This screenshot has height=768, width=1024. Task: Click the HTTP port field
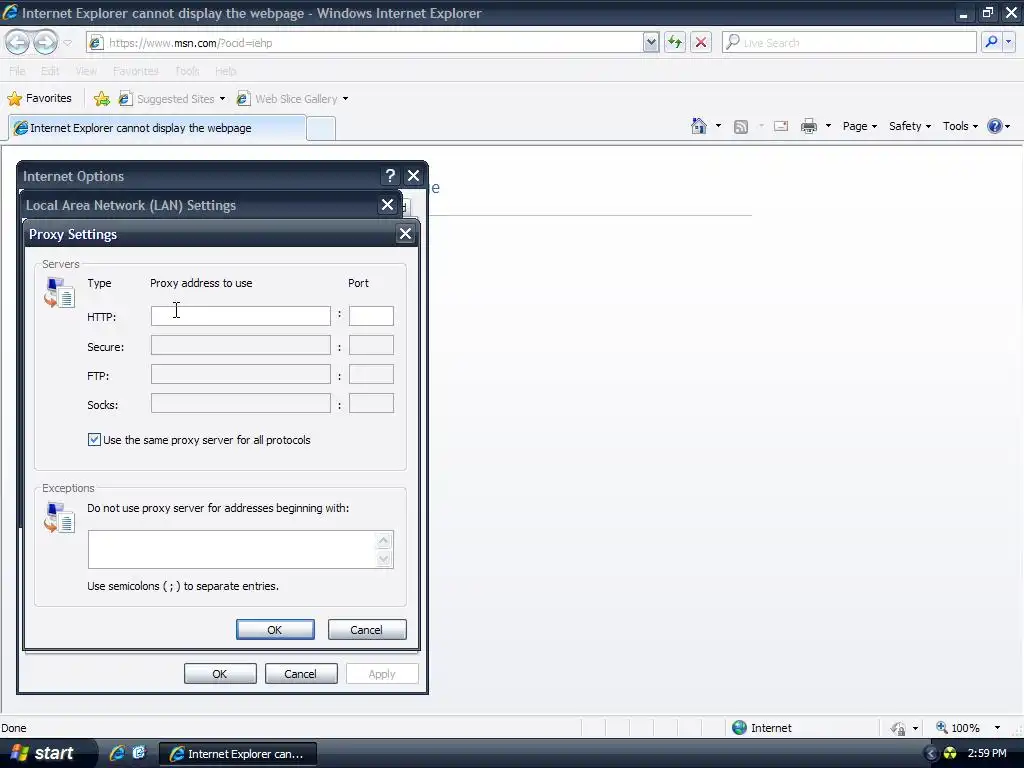click(x=371, y=316)
